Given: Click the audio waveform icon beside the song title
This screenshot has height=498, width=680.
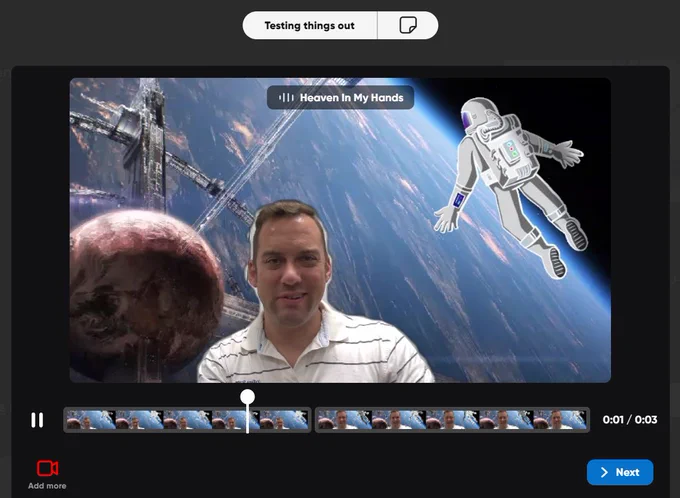Looking at the screenshot, I should [286, 98].
